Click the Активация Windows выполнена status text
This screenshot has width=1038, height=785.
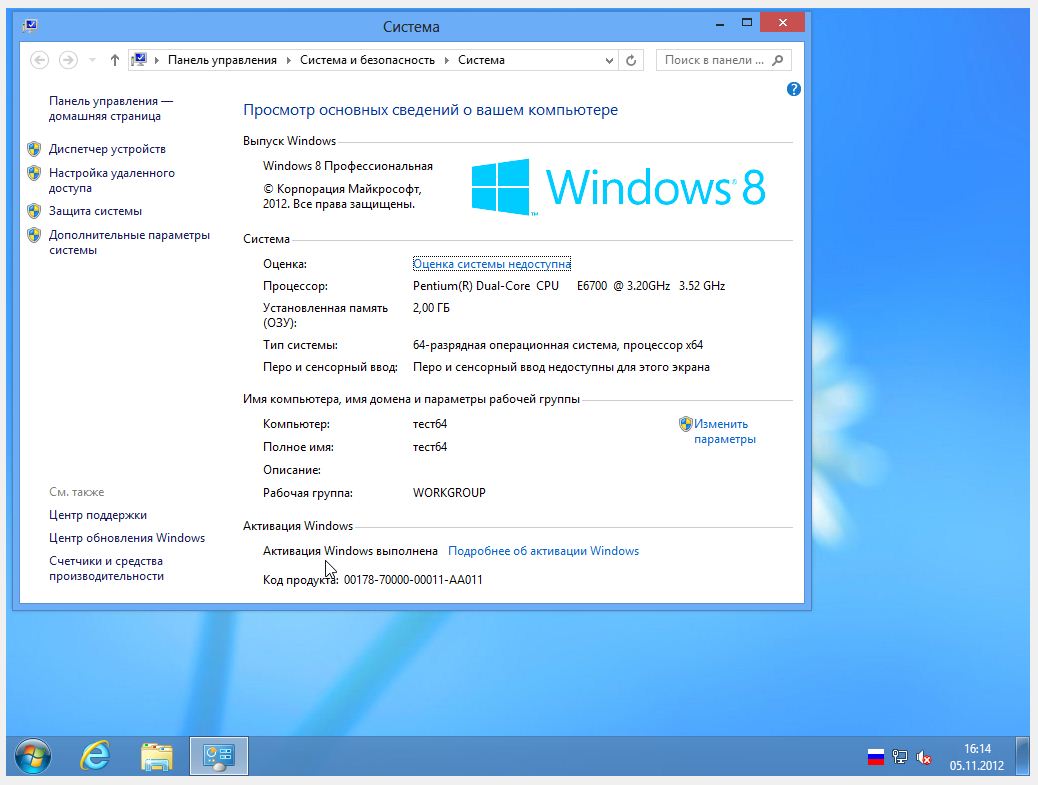pyautogui.click(x=350, y=551)
